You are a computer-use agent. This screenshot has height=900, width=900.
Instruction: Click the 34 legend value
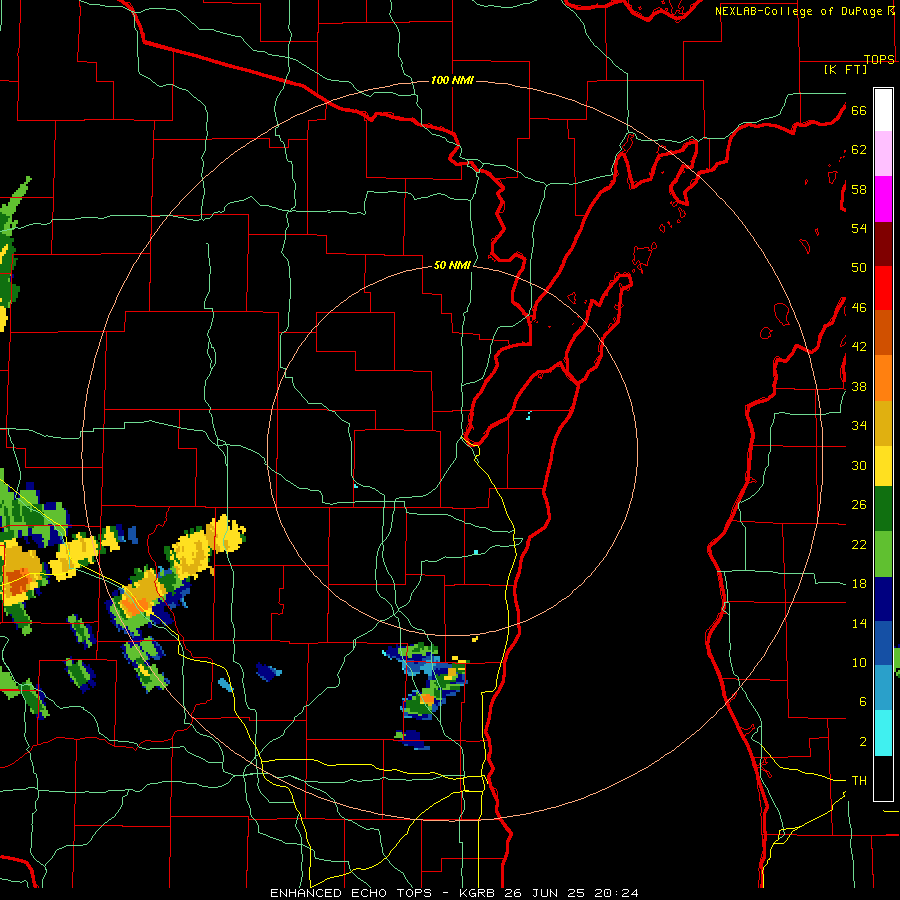pos(859,426)
